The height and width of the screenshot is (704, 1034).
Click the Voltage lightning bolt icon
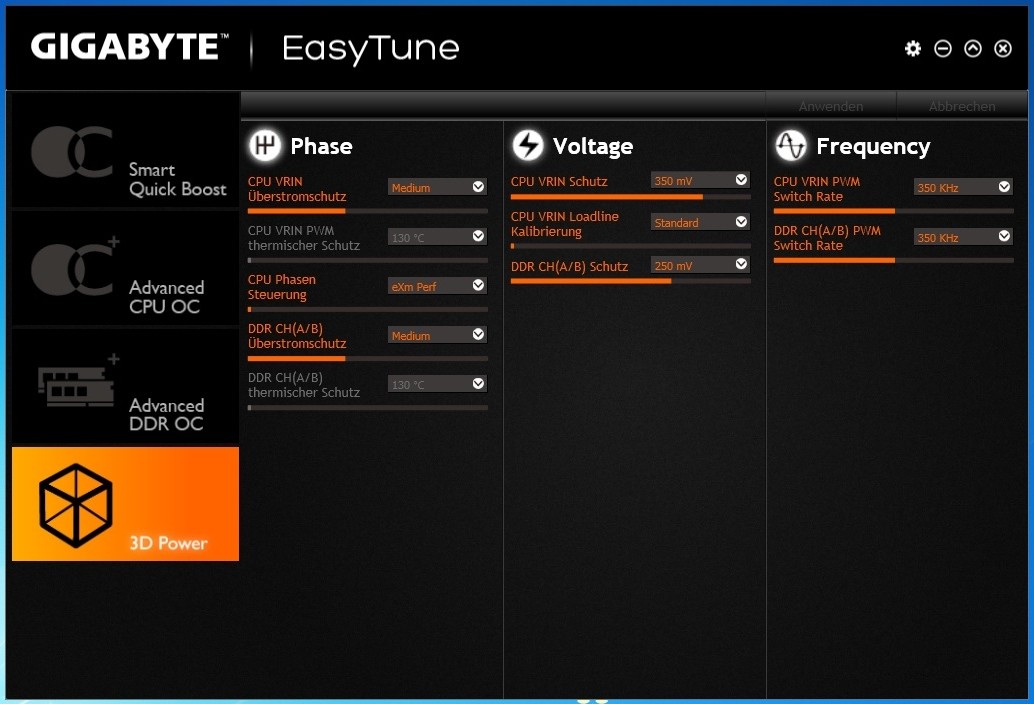coord(528,145)
